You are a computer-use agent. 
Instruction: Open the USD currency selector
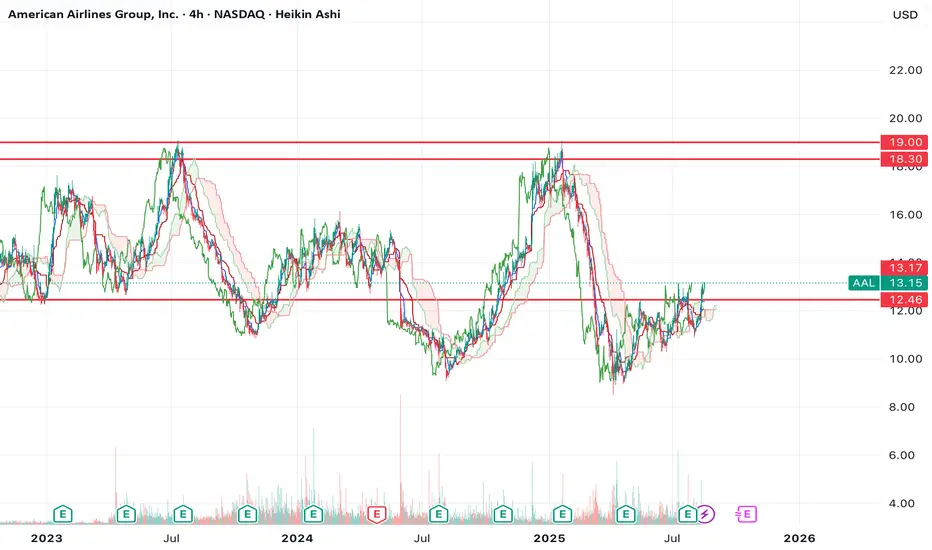tap(905, 14)
